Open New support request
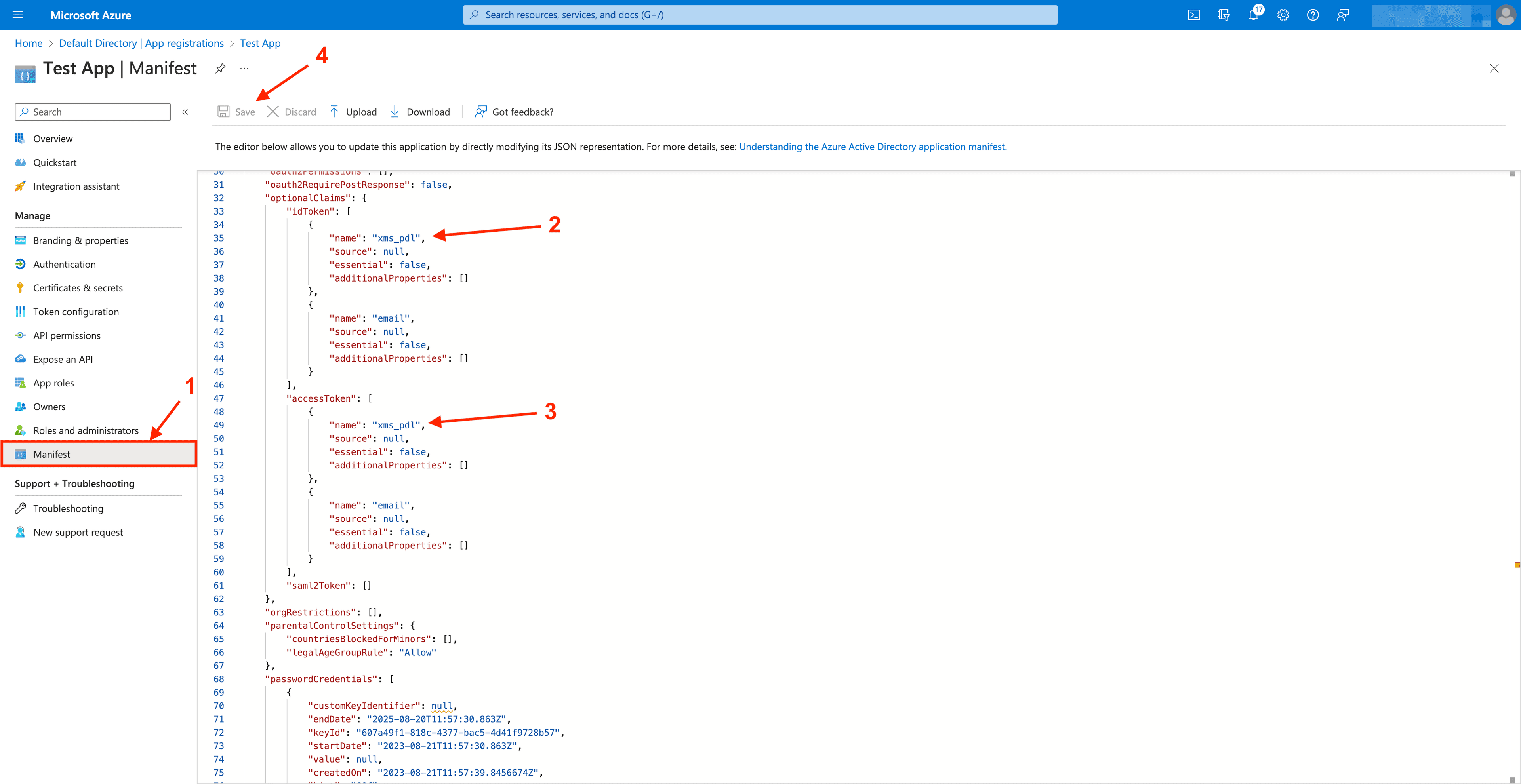Viewport: 1521px width, 784px height. [78, 533]
